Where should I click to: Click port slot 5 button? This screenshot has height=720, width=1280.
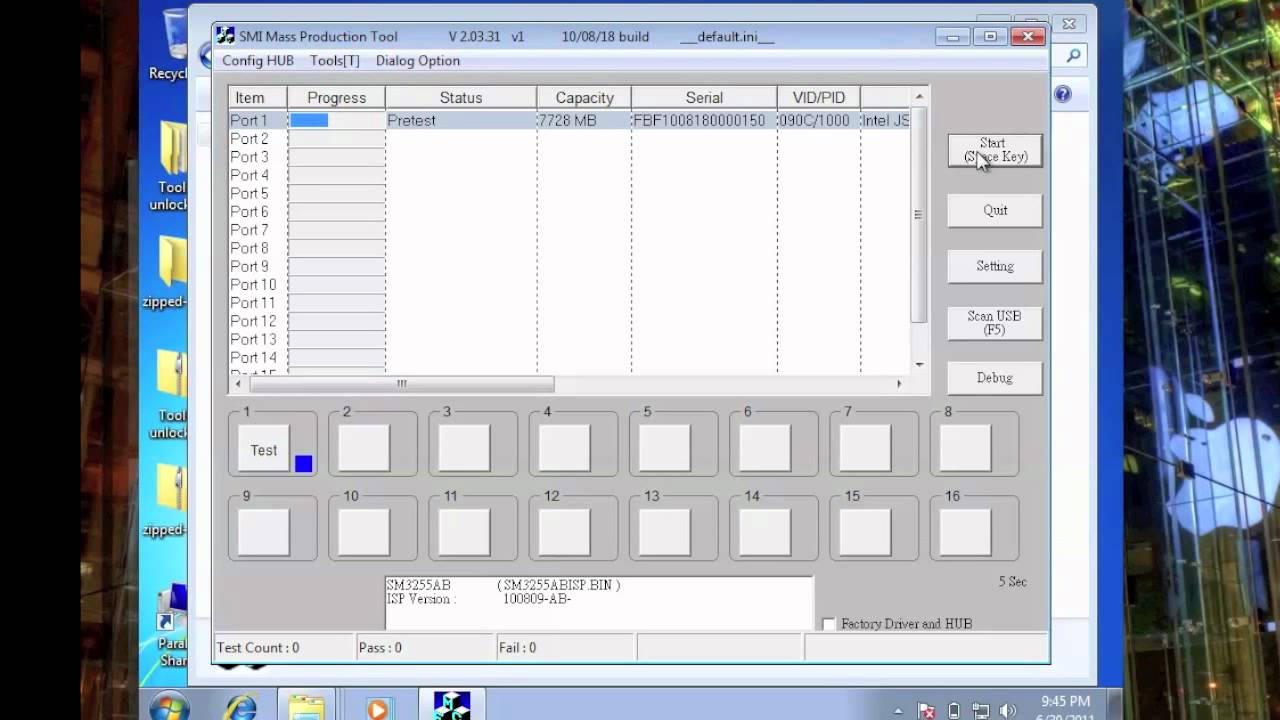(665, 448)
